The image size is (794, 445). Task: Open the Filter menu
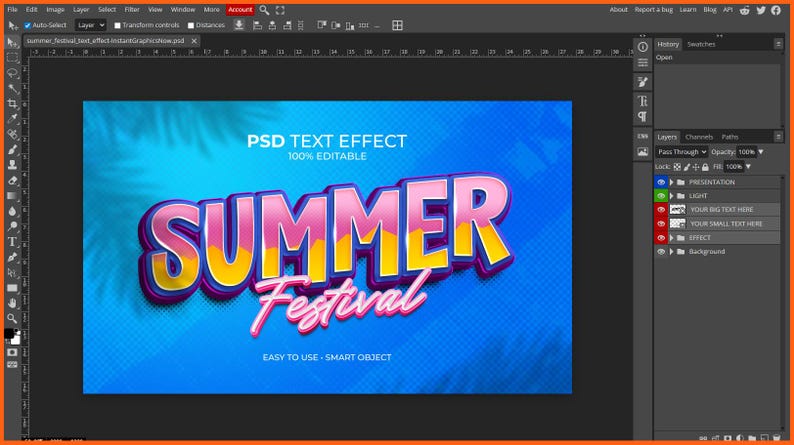coord(132,10)
